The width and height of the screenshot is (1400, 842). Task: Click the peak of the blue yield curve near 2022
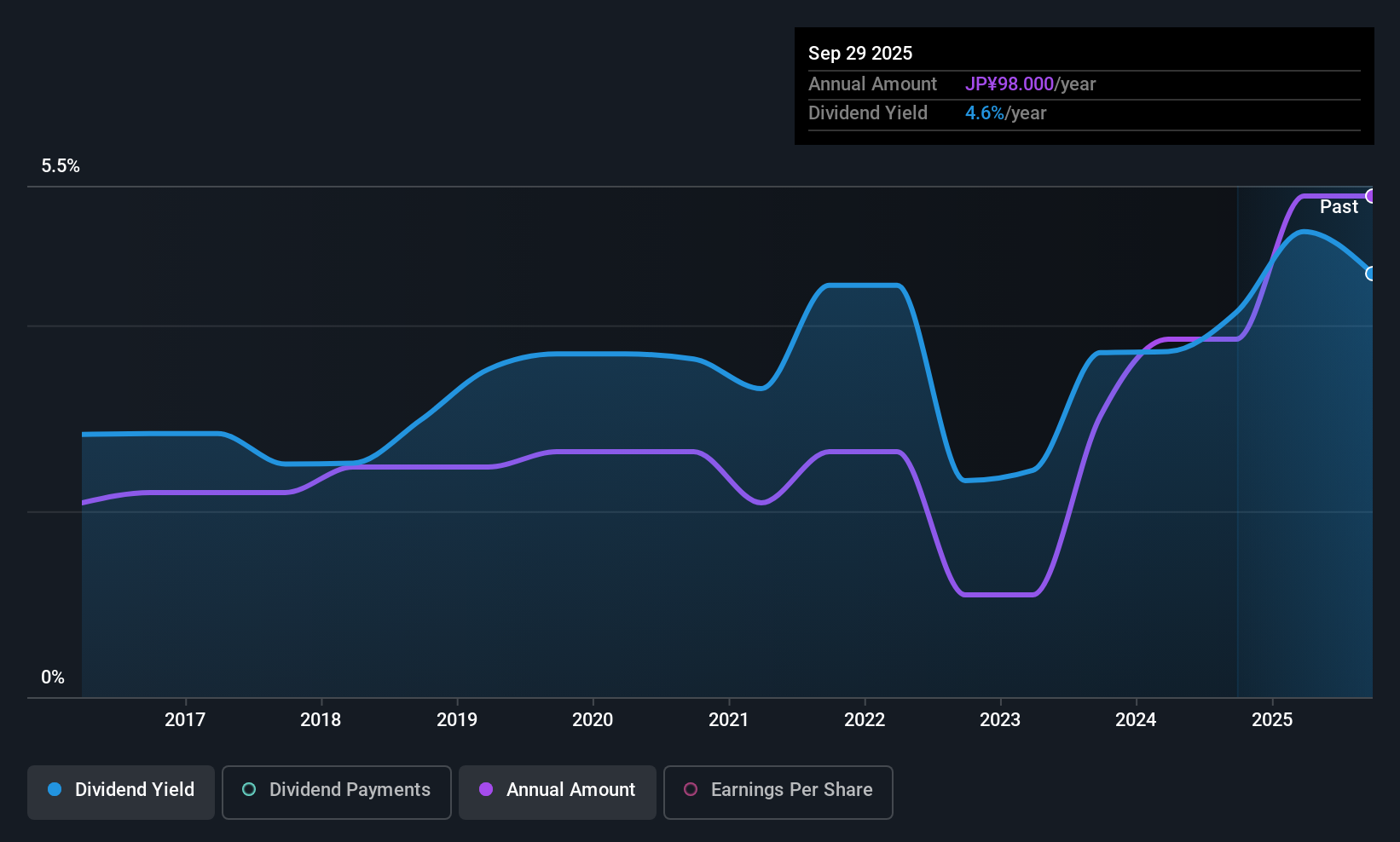864,285
